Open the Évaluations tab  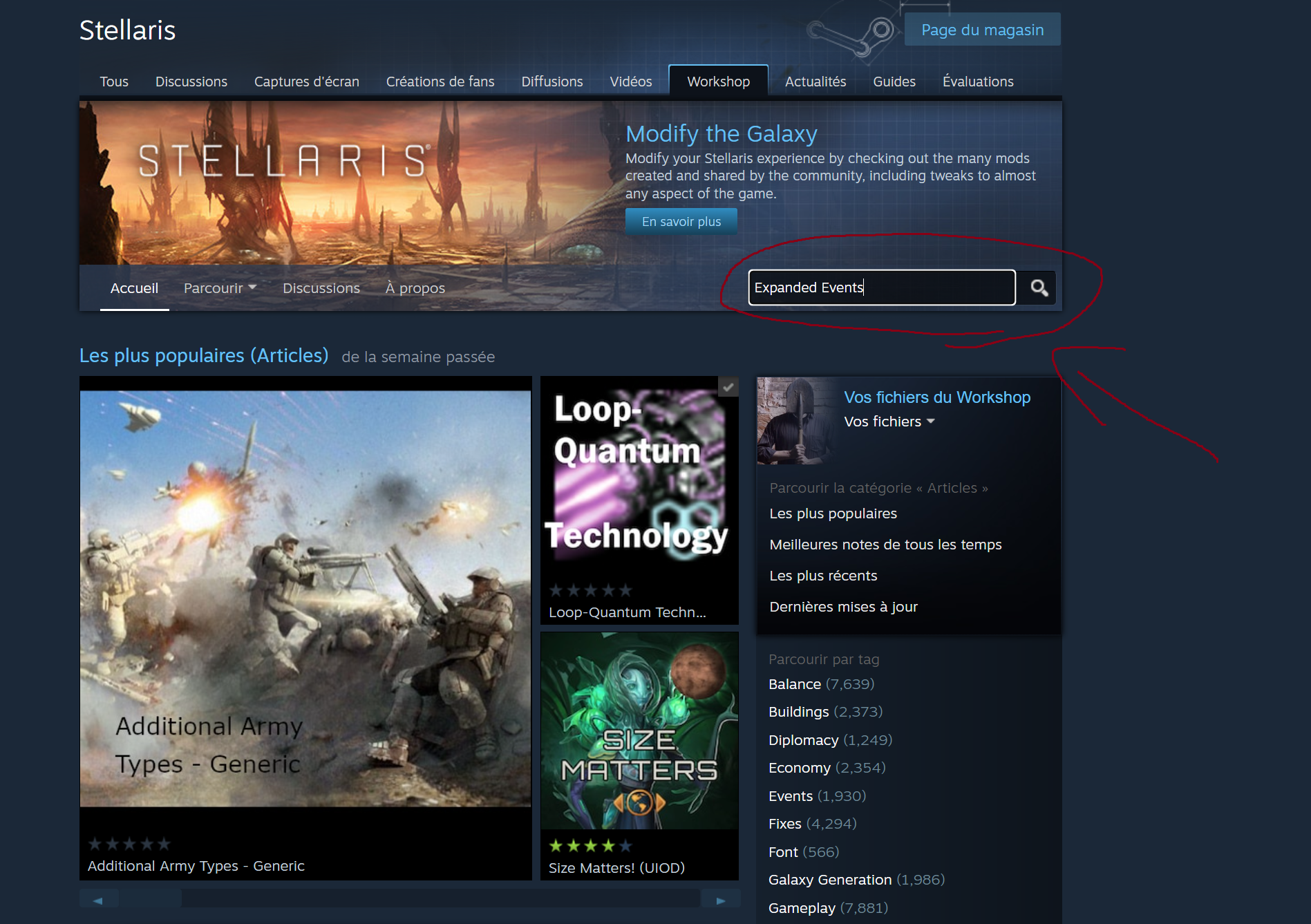(x=978, y=82)
